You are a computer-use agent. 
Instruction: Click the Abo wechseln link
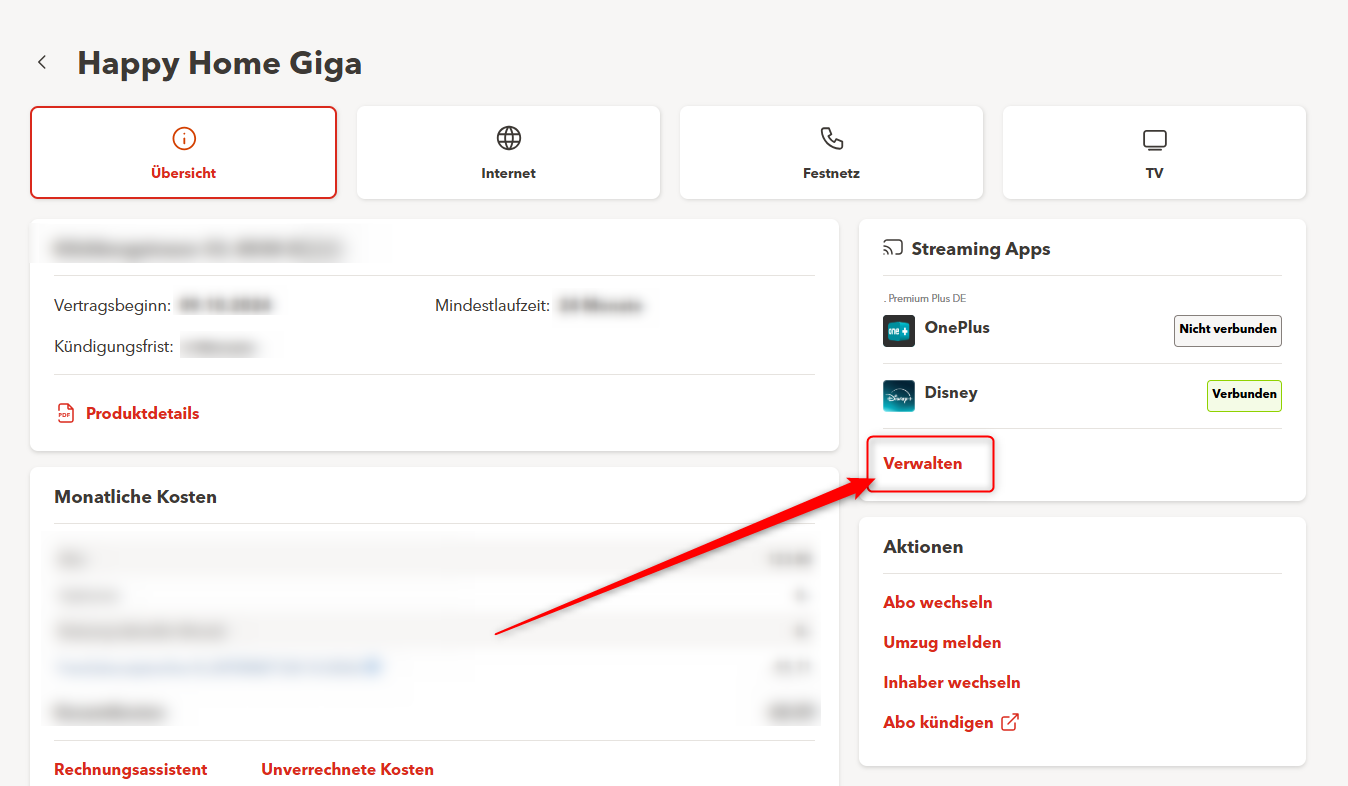click(x=937, y=602)
